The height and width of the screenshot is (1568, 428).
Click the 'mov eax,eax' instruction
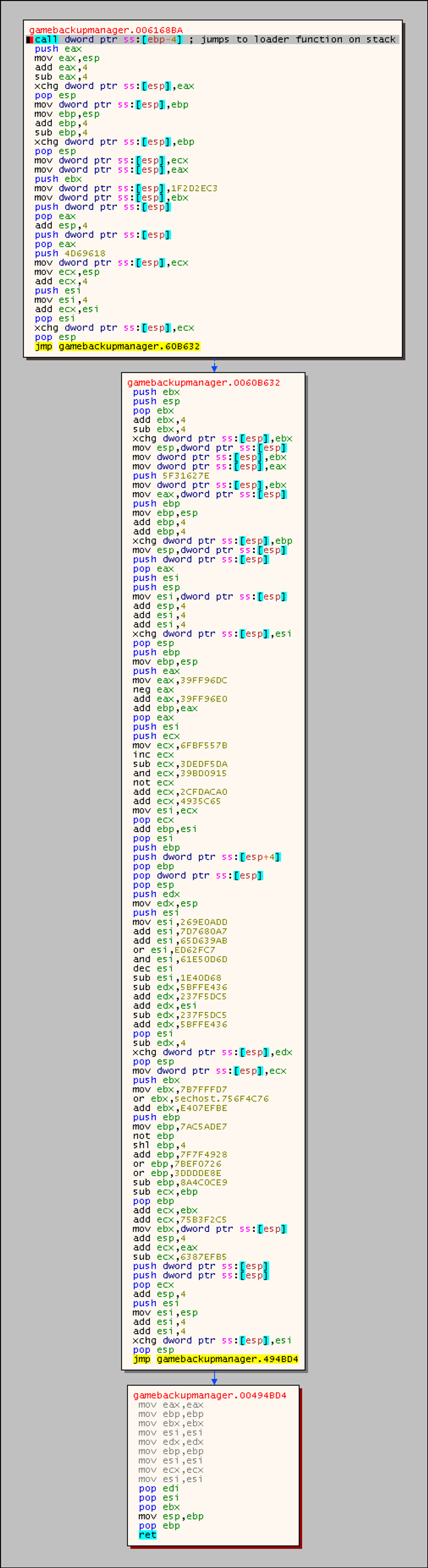click(171, 1405)
